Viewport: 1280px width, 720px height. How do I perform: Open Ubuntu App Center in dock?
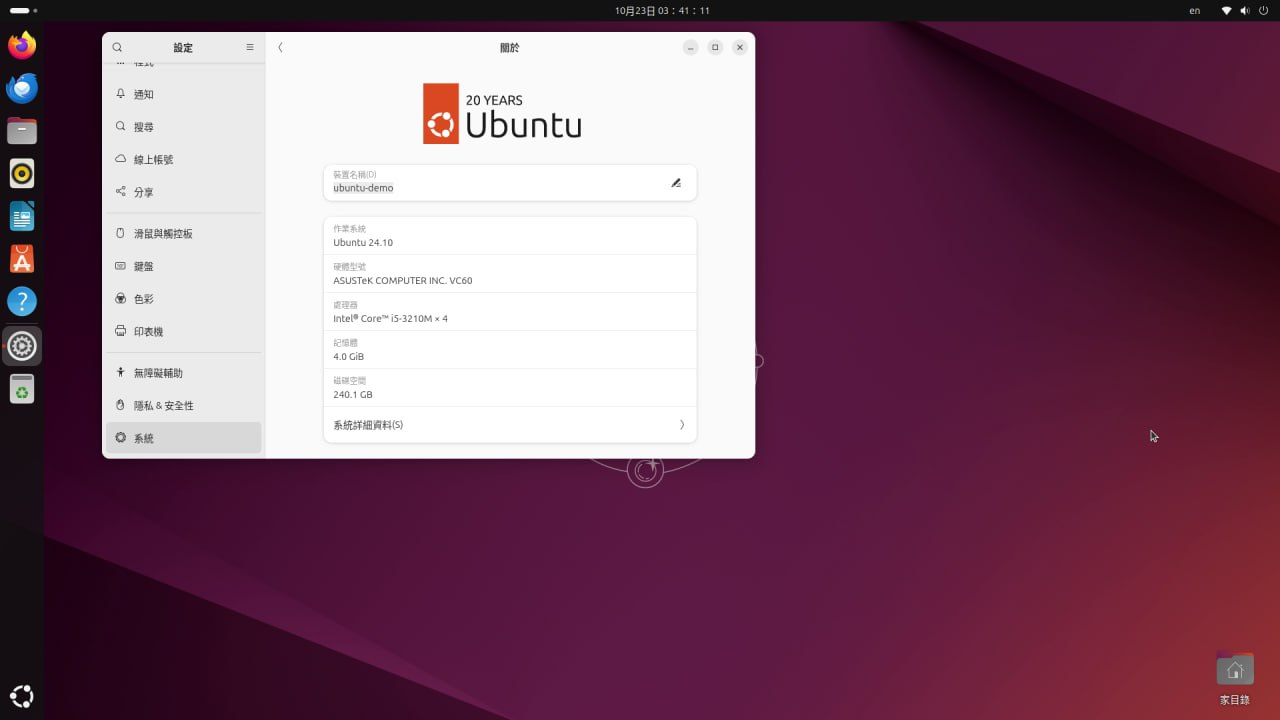tap(22, 259)
